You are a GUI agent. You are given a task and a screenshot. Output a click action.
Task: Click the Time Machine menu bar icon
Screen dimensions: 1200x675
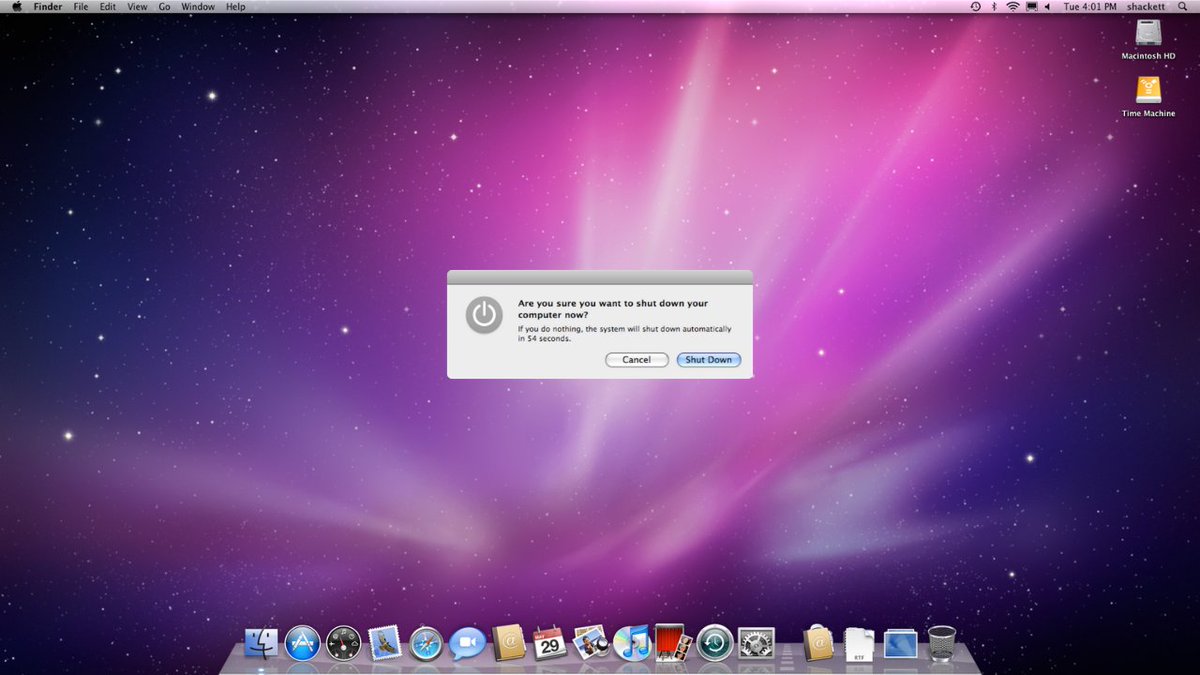click(975, 7)
